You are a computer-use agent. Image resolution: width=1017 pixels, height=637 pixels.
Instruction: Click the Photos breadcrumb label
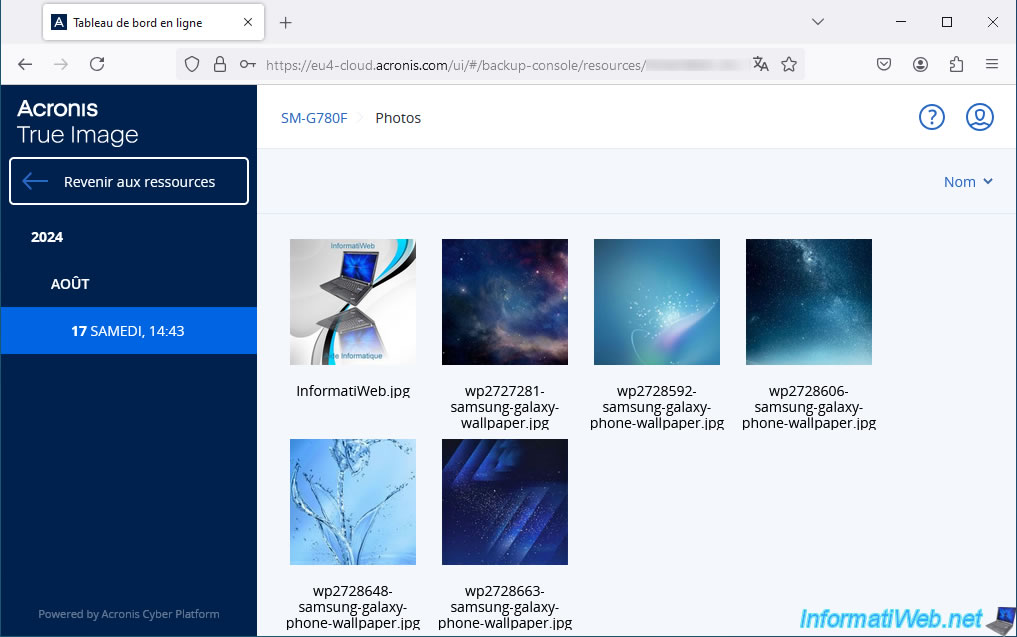(x=398, y=118)
